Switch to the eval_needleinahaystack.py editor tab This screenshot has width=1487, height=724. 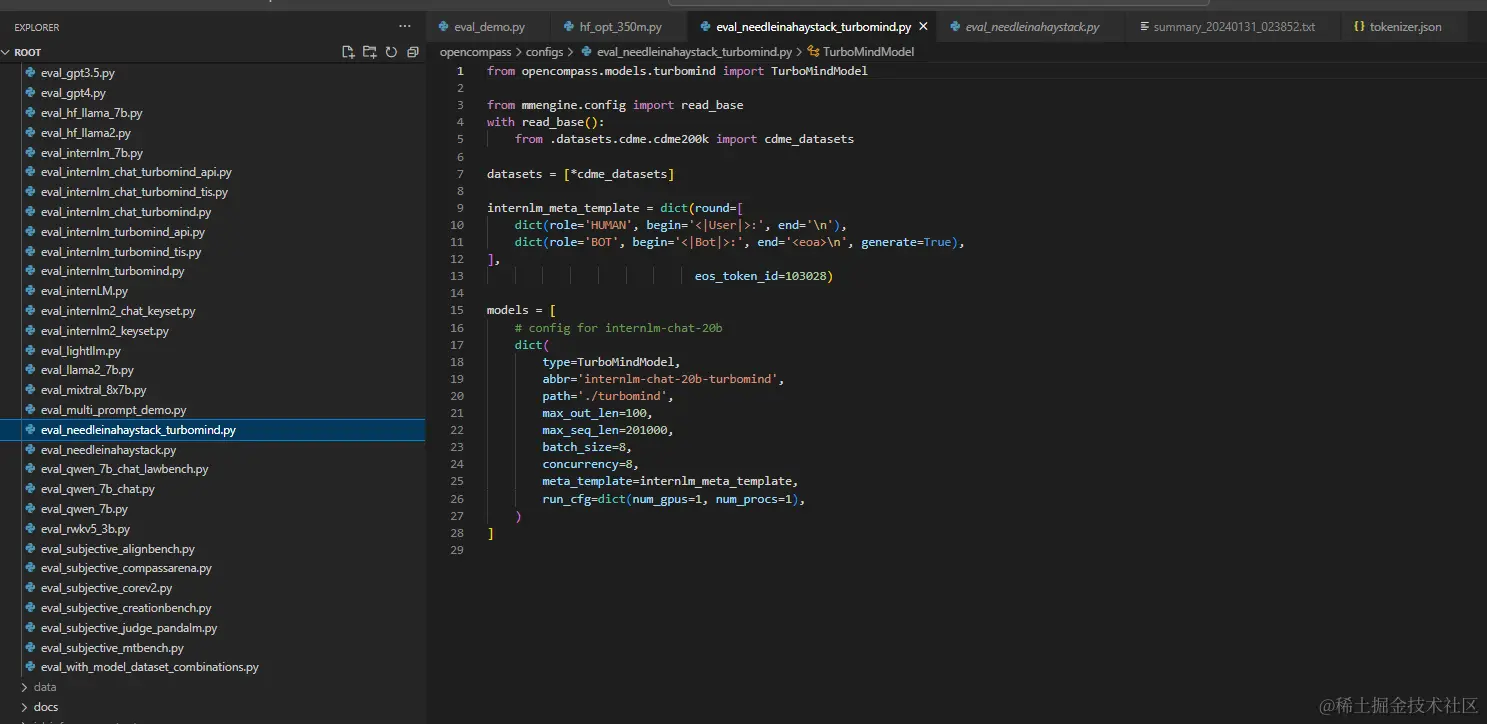point(1032,27)
